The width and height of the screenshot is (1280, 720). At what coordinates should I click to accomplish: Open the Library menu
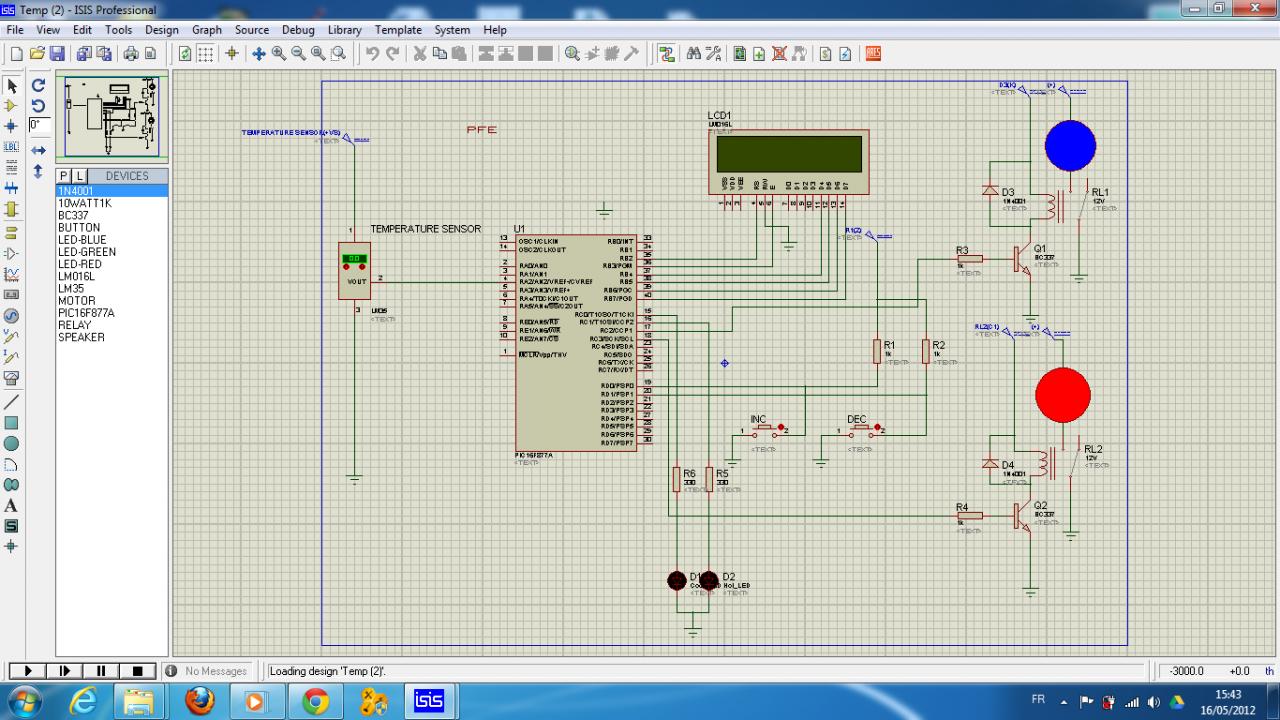[x=344, y=30]
